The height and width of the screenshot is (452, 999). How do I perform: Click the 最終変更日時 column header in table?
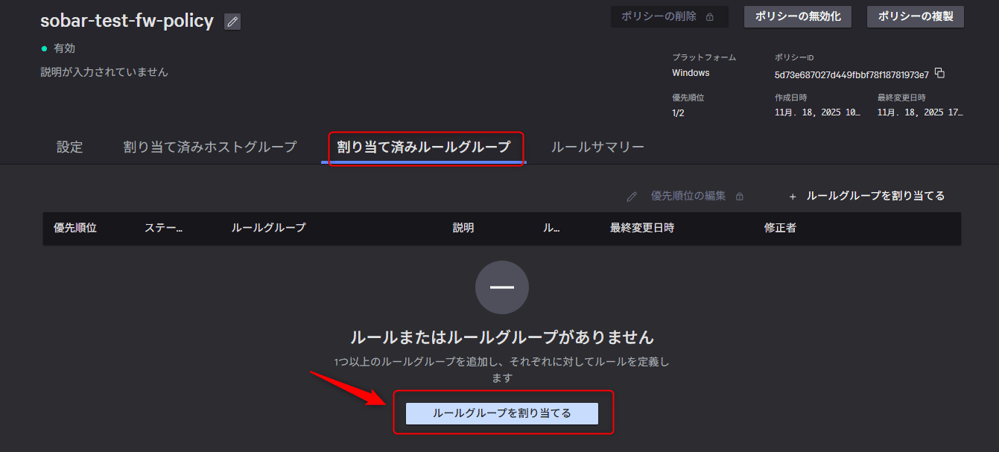pyautogui.click(x=642, y=228)
